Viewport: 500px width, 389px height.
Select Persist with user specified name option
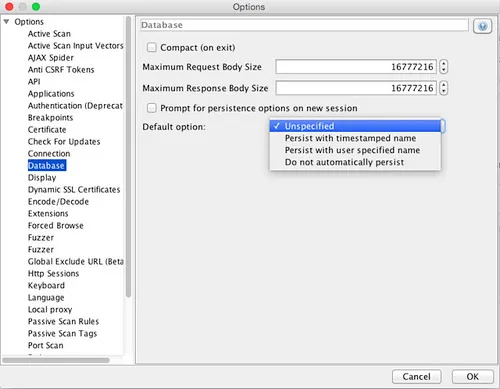pos(355,150)
